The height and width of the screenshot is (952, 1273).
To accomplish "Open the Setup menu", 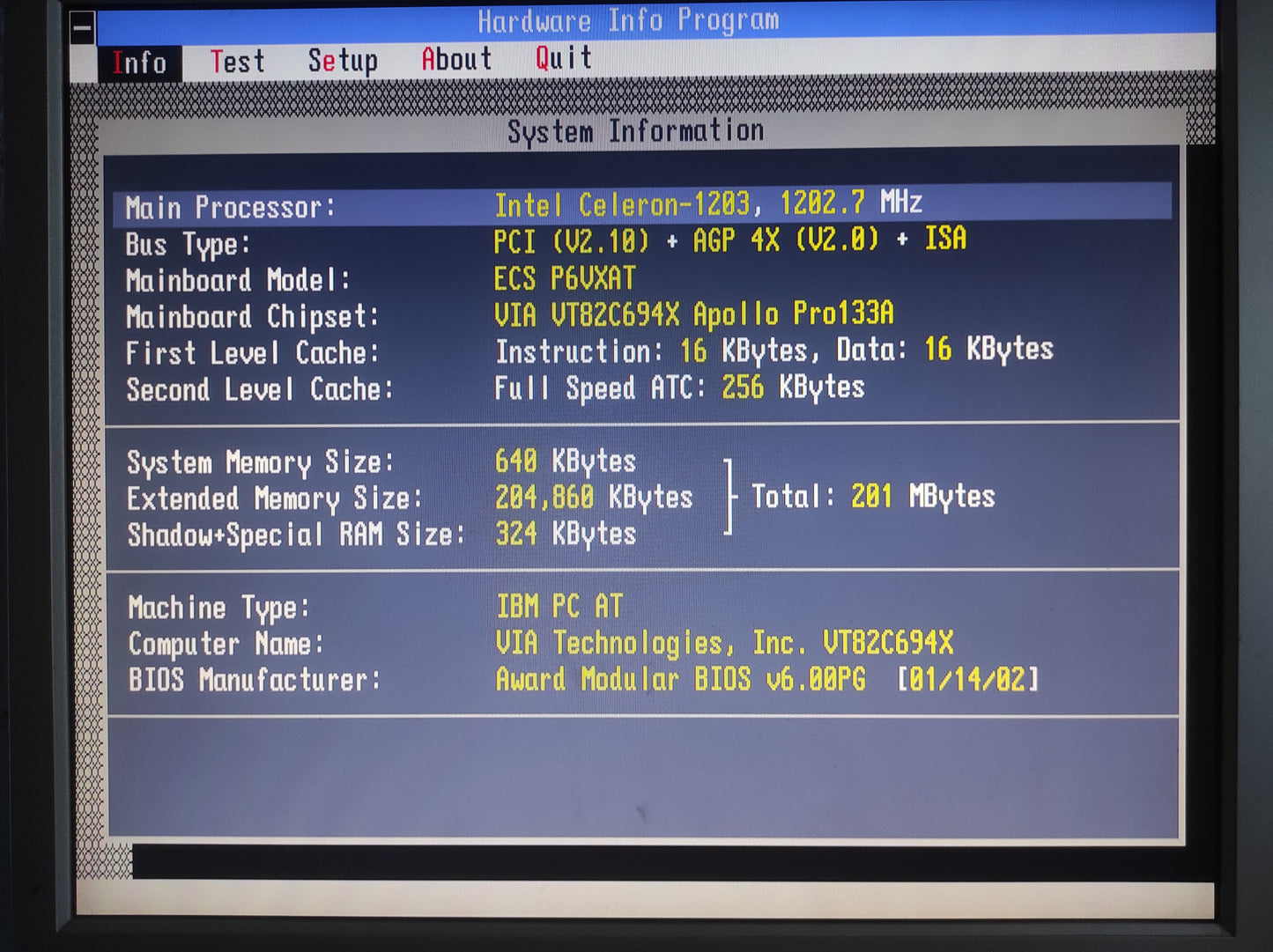I will (x=343, y=61).
